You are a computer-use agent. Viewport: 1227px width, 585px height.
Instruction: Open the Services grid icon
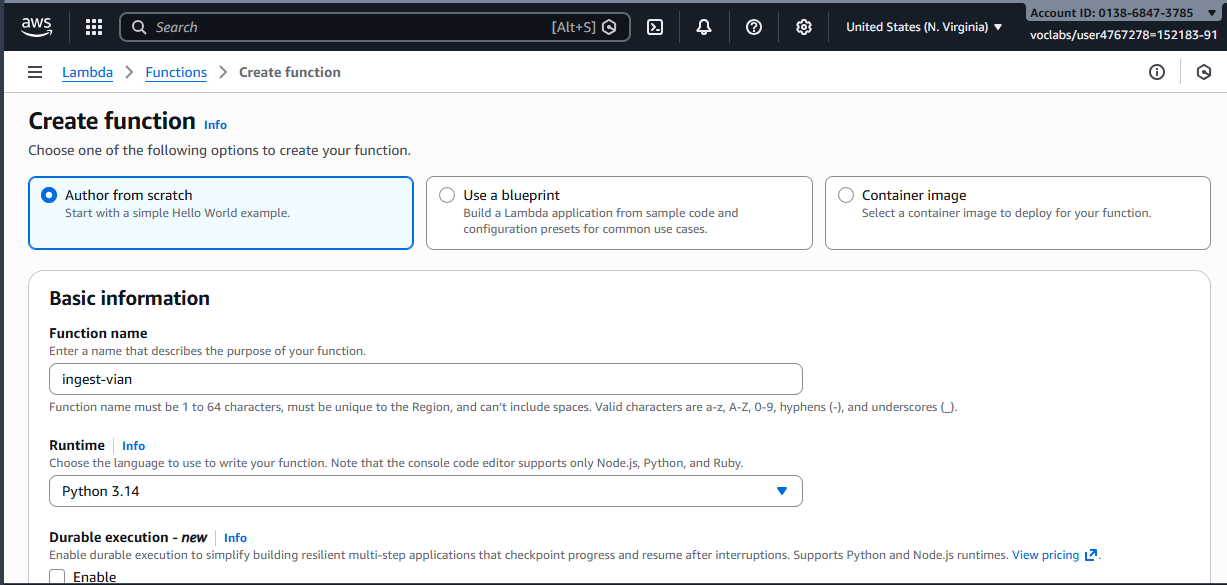(93, 26)
